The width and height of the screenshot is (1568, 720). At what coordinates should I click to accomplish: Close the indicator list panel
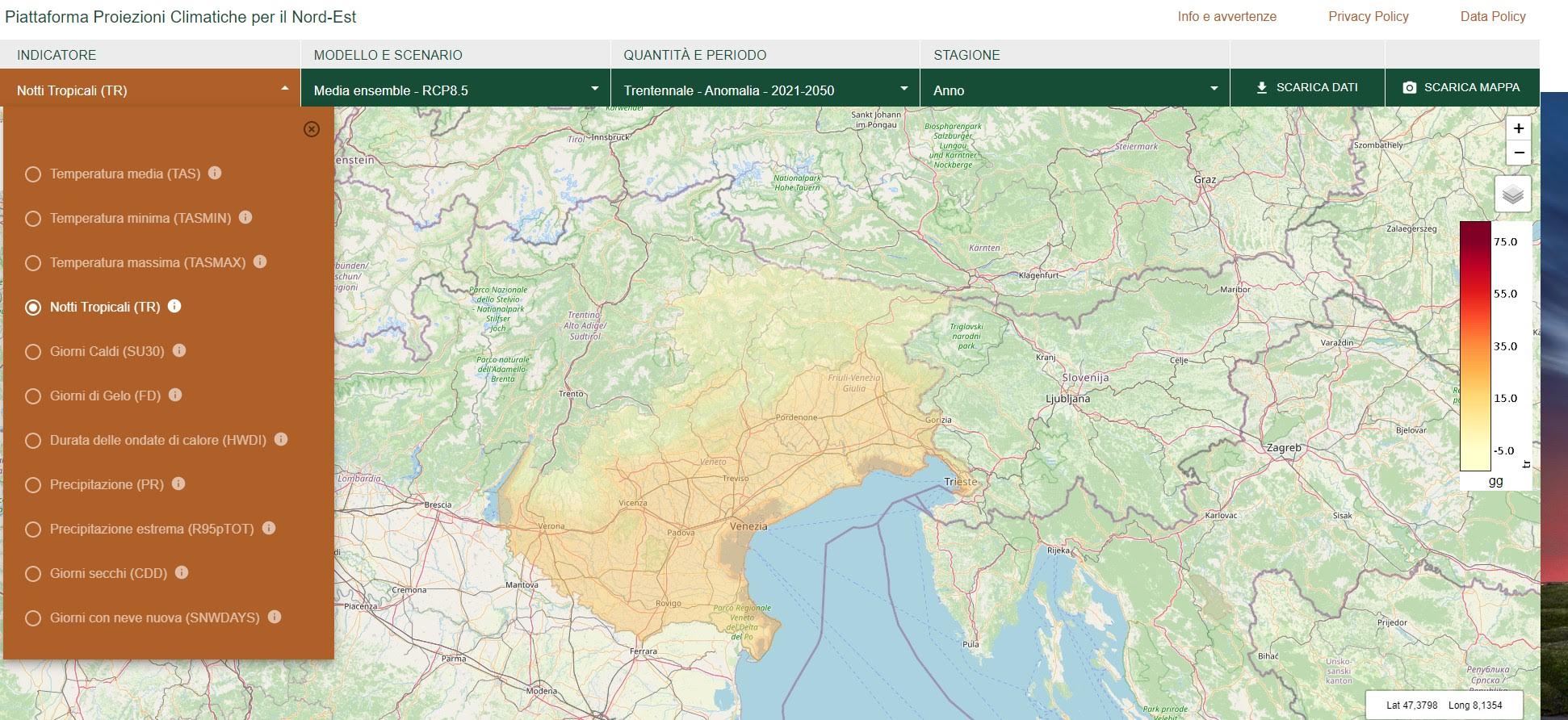coord(312,129)
